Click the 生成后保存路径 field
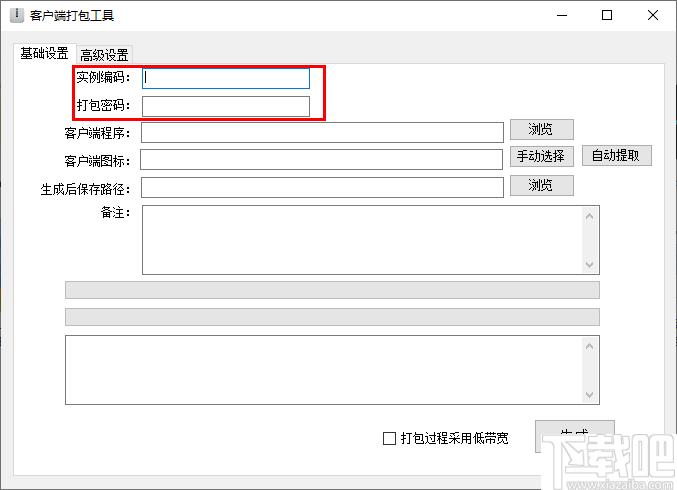Viewport: 677px width, 490px height. pos(322,187)
